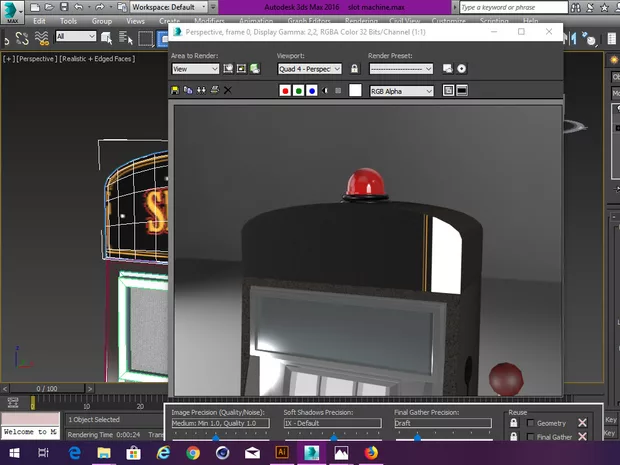
Task: Open the Group menu
Action: coord(101,20)
